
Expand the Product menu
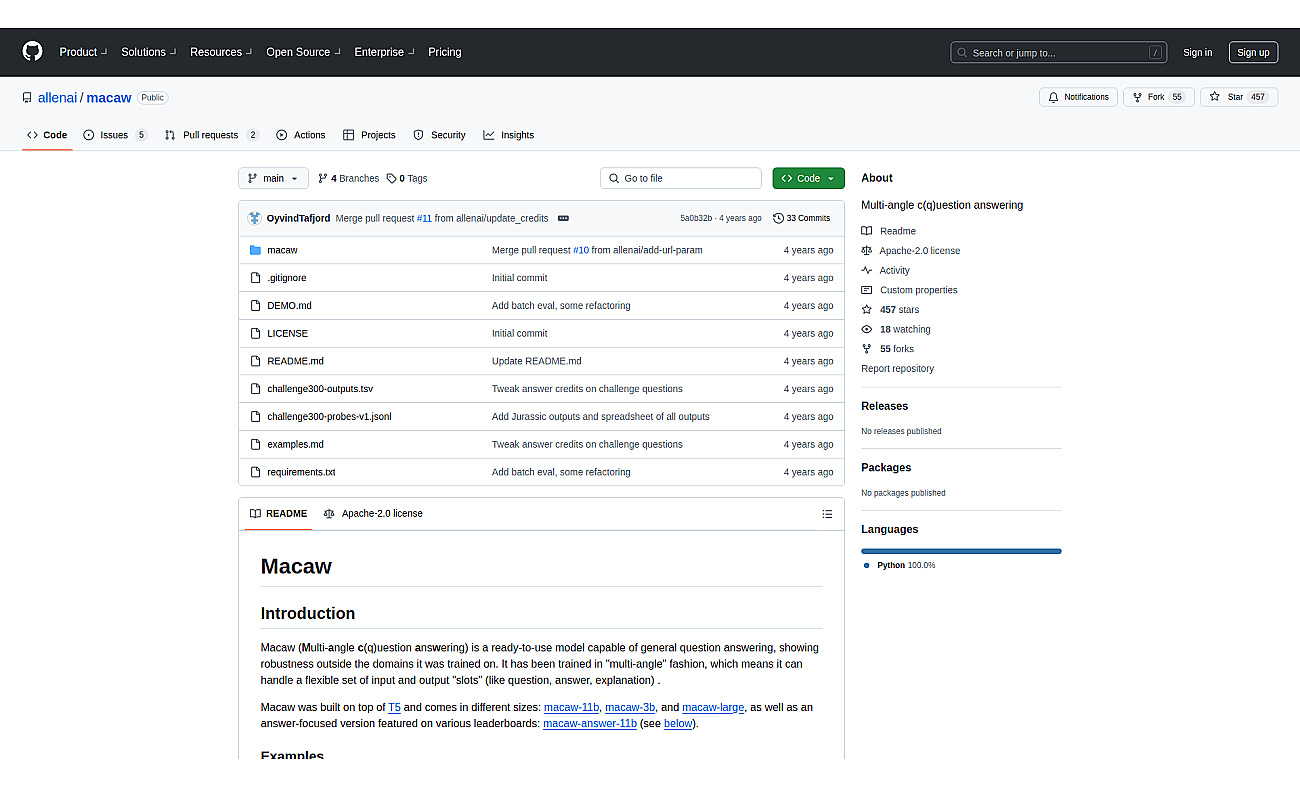pos(82,52)
